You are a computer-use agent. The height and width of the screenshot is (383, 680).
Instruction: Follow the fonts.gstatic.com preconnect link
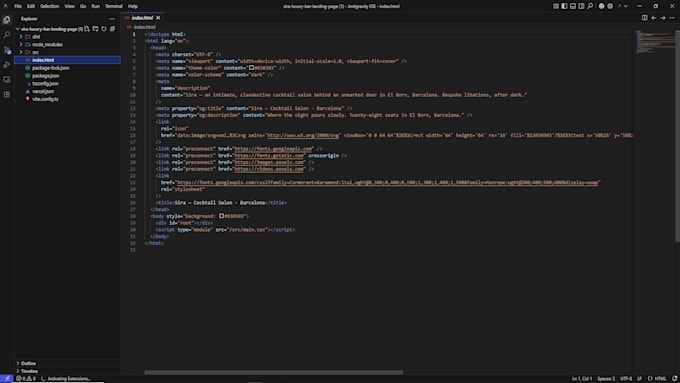point(269,155)
